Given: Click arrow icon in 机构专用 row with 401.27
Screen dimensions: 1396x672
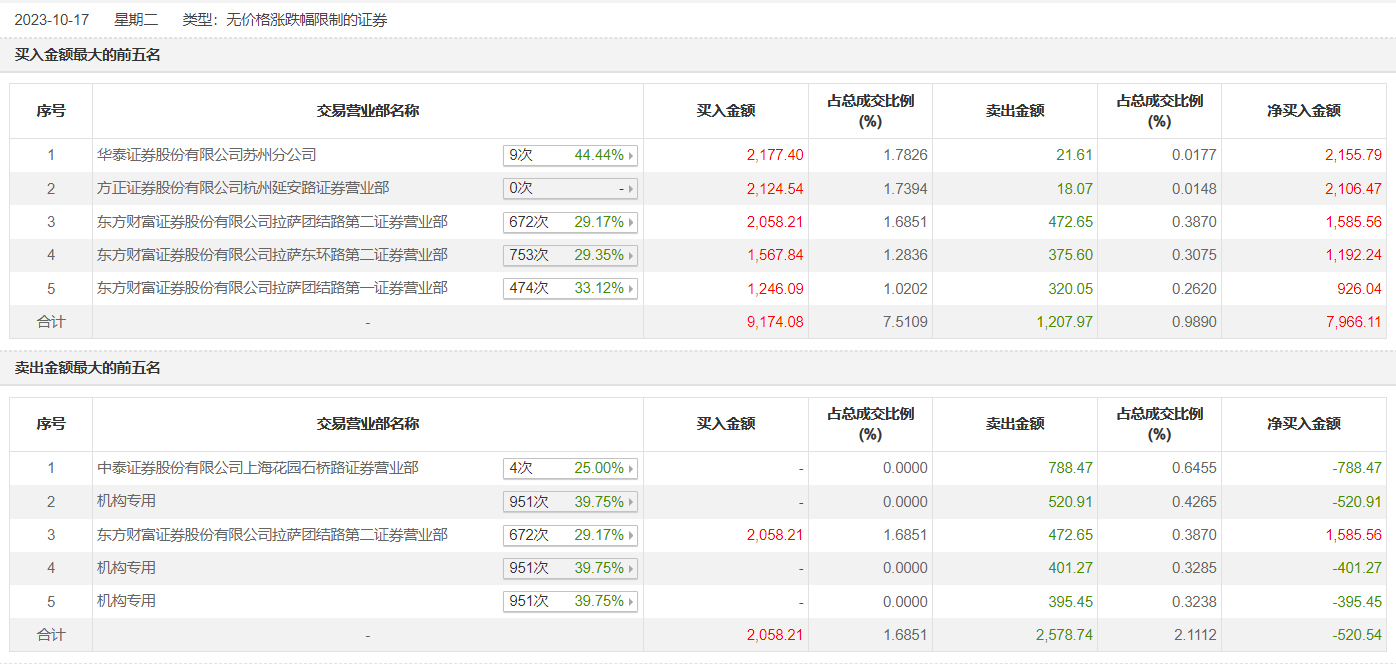Looking at the screenshot, I should tap(631, 569).
